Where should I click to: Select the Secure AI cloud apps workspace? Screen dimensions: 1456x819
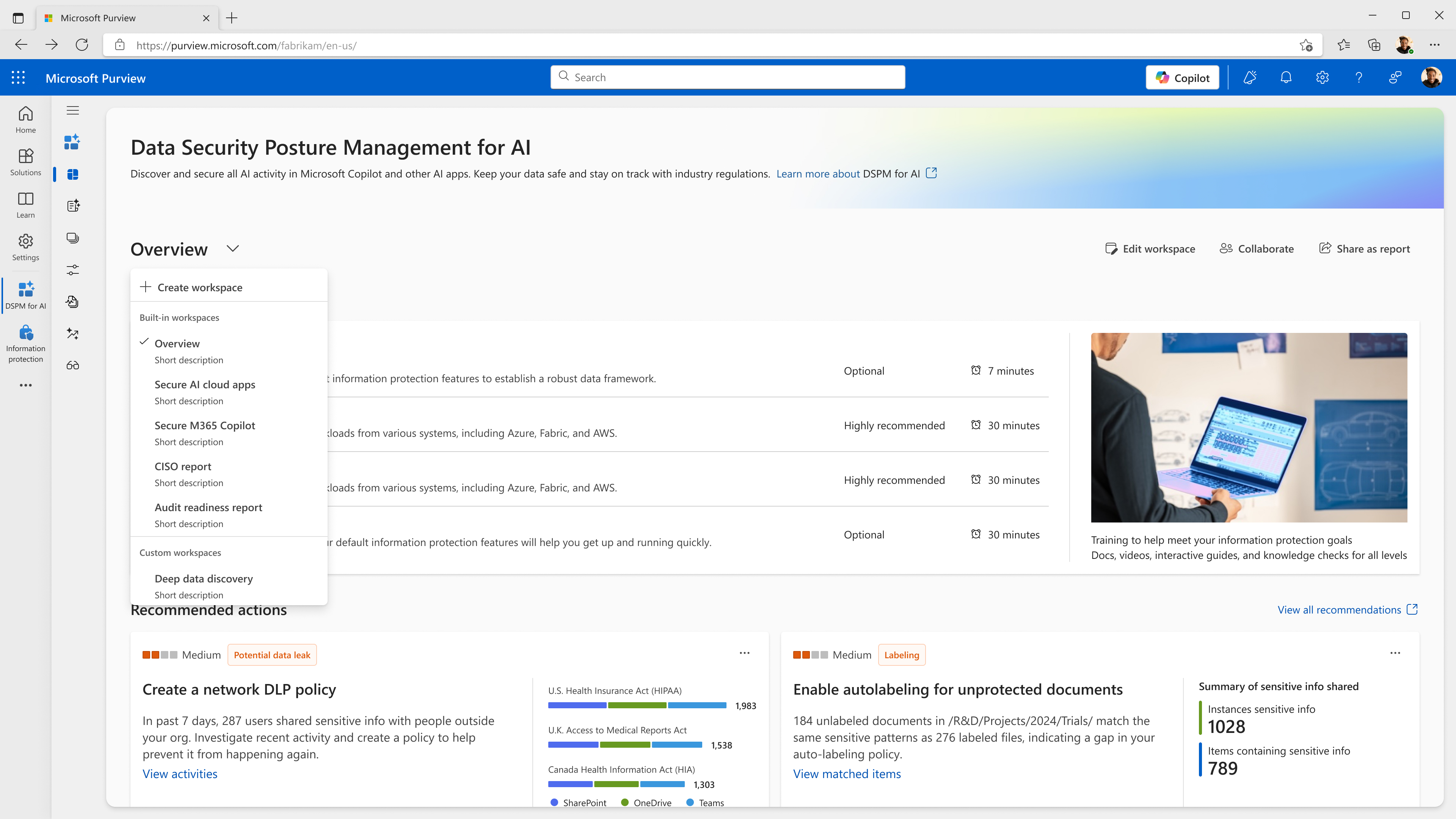click(229, 392)
